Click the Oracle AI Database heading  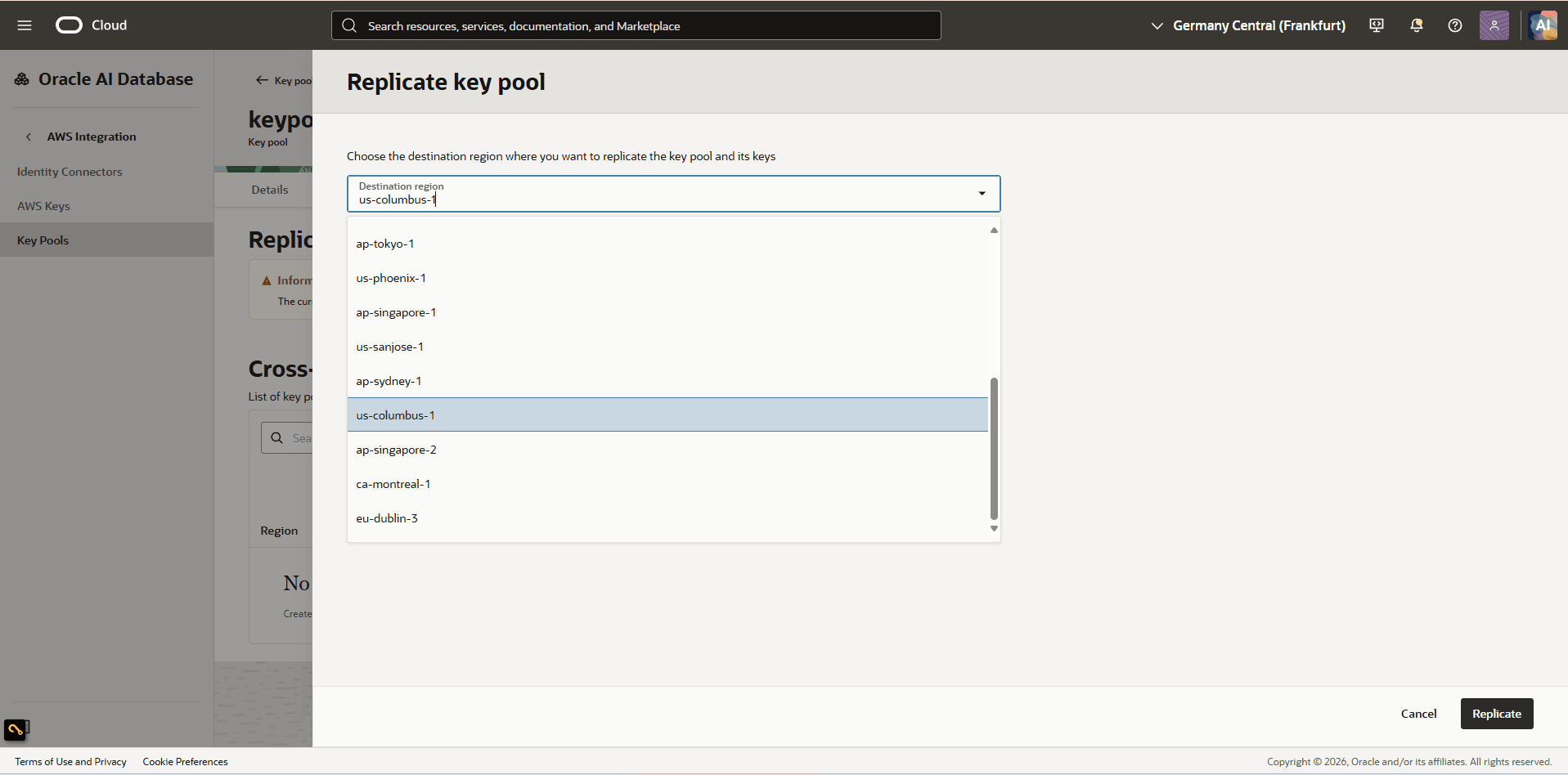[x=116, y=79]
